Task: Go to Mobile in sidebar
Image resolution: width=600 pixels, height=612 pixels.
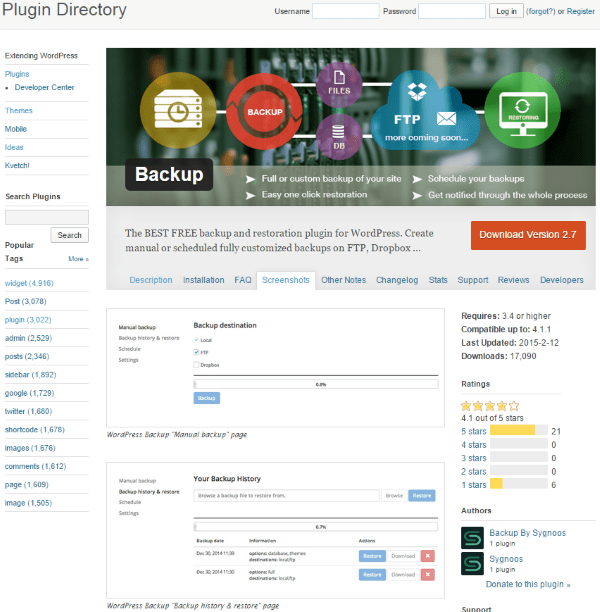Action: coord(16,129)
